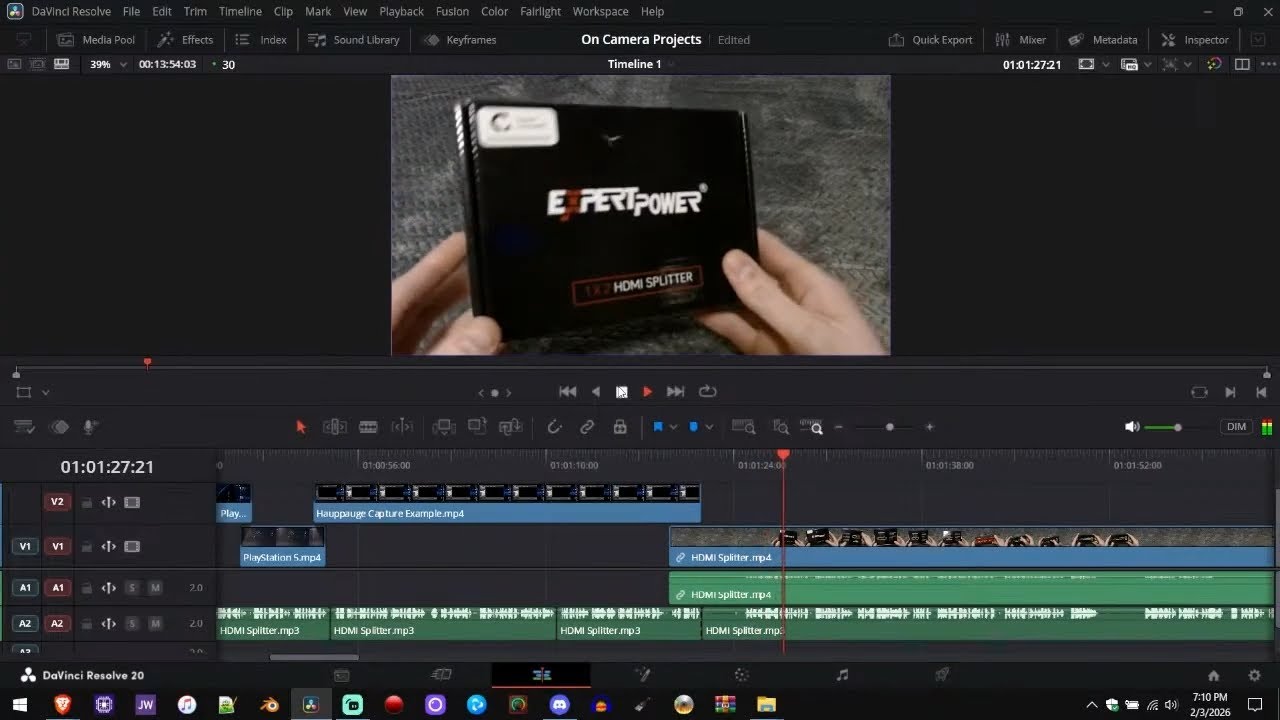
Task: Click the DIM audio button
Action: (1236, 427)
